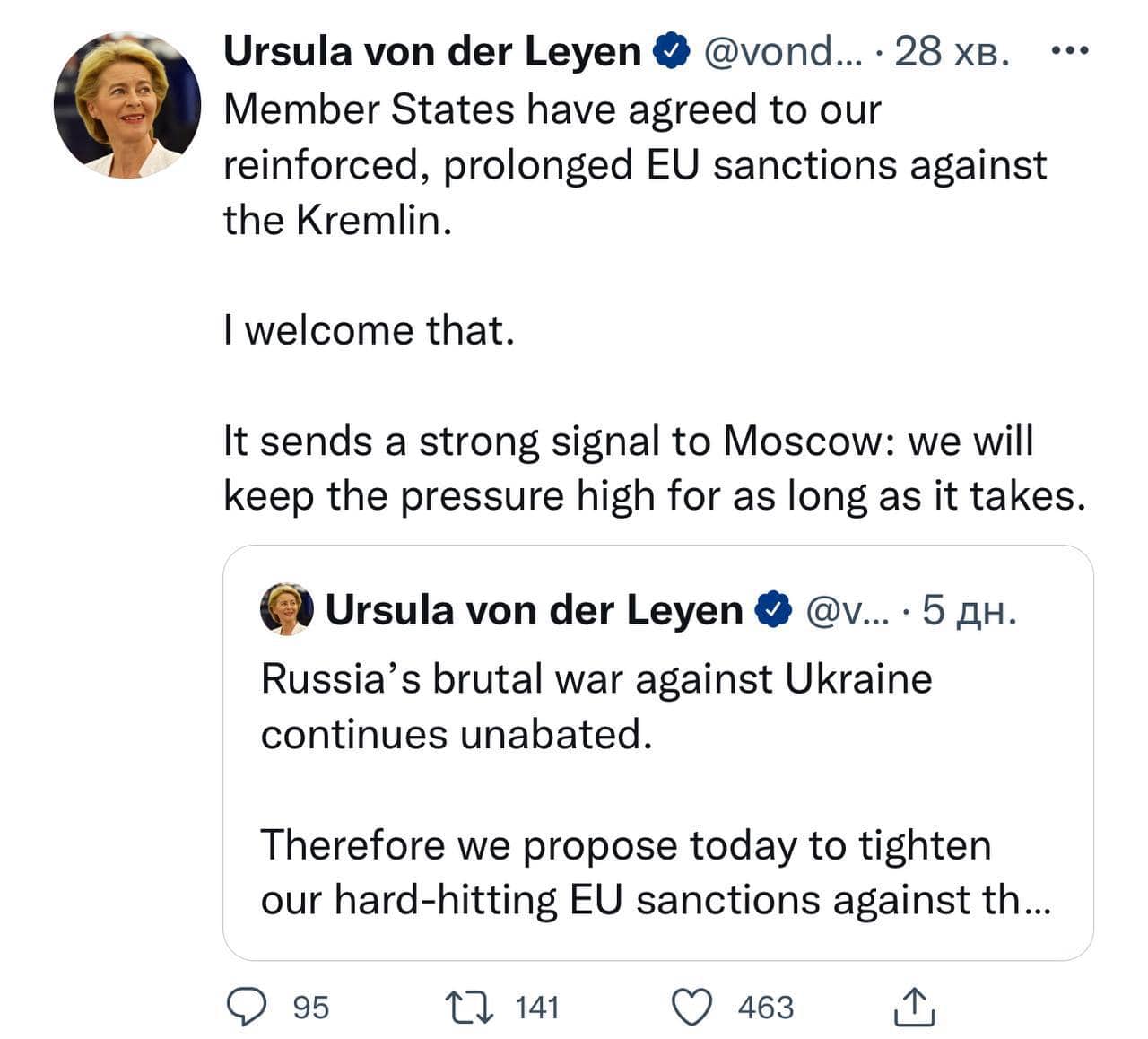View the 463 likes count

click(766, 1008)
